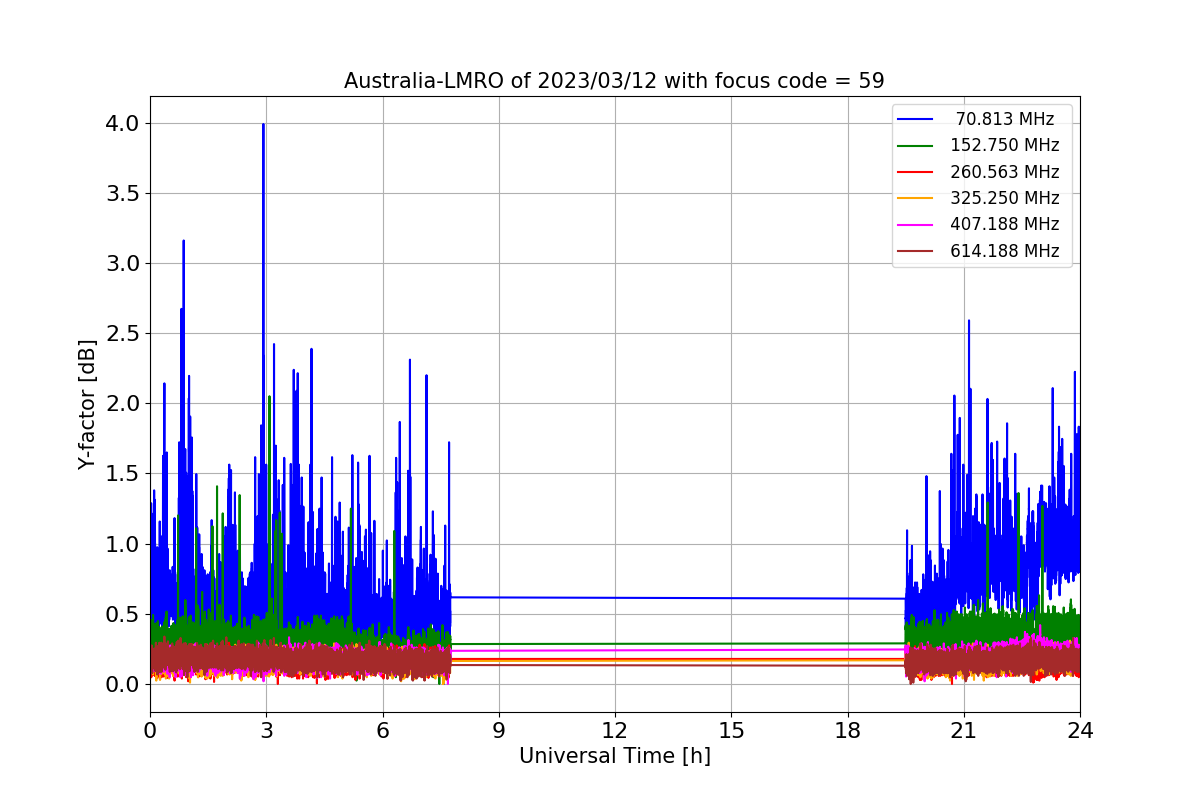The height and width of the screenshot is (800, 1200).
Task: Click the red legend line for 260.563 MHz
Action: click(x=916, y=172)
